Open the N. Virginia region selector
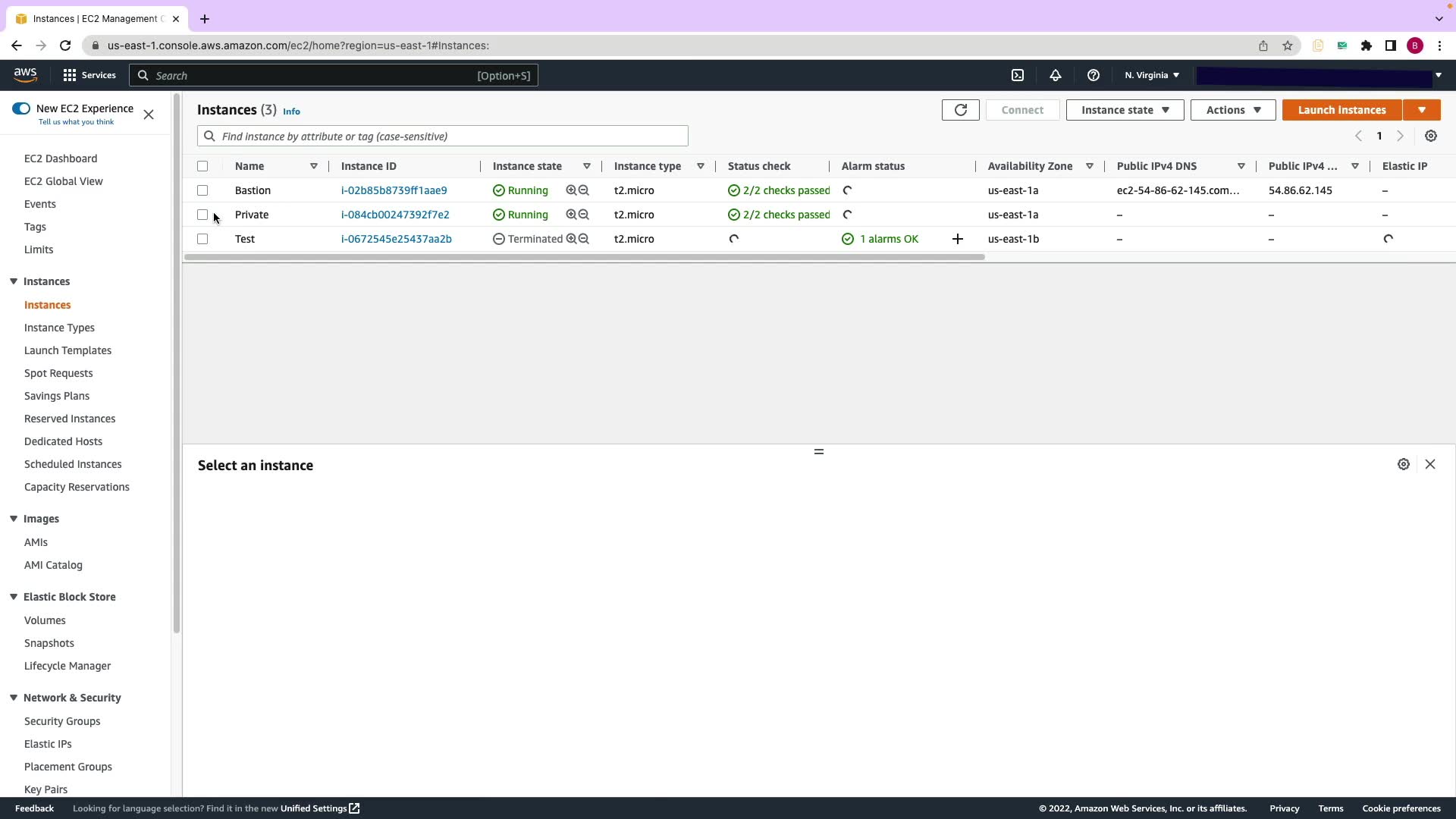 [1151, 75]
